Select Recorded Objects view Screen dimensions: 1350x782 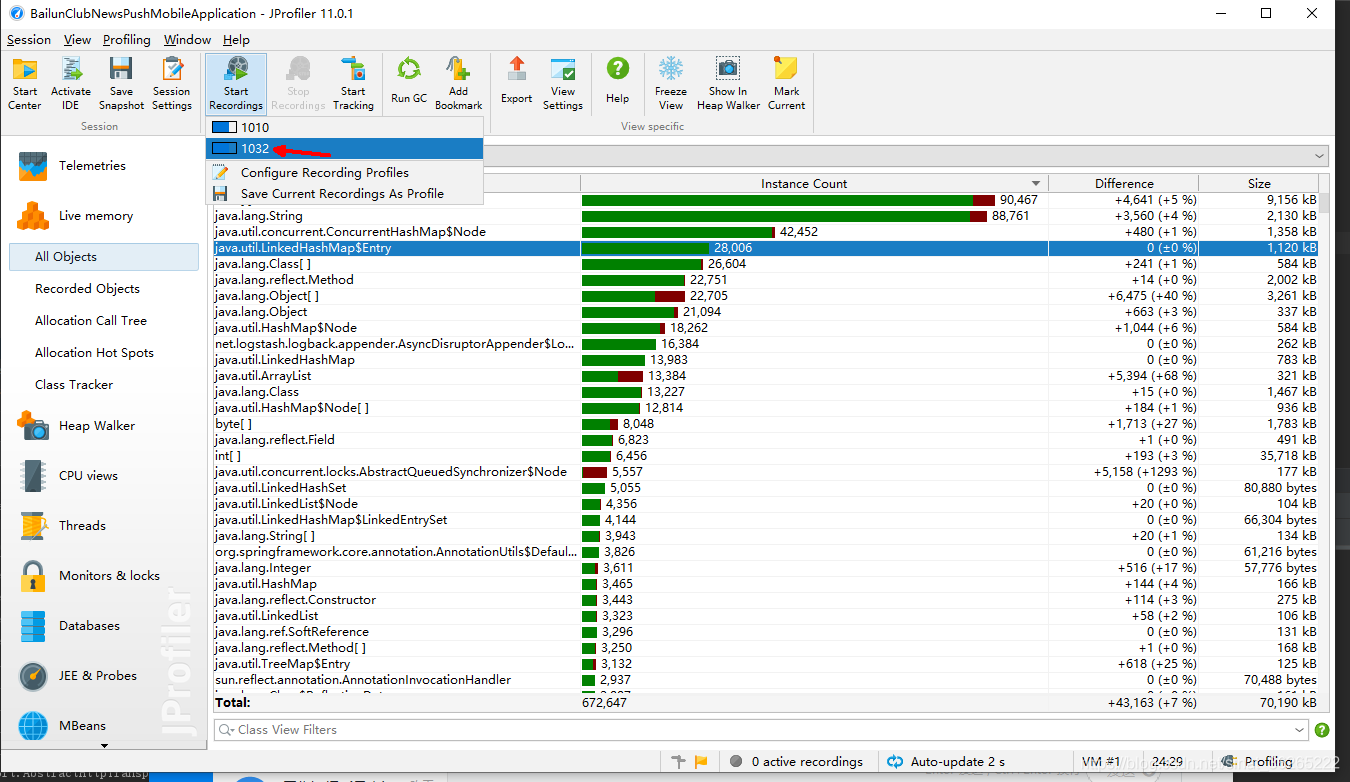104,289
